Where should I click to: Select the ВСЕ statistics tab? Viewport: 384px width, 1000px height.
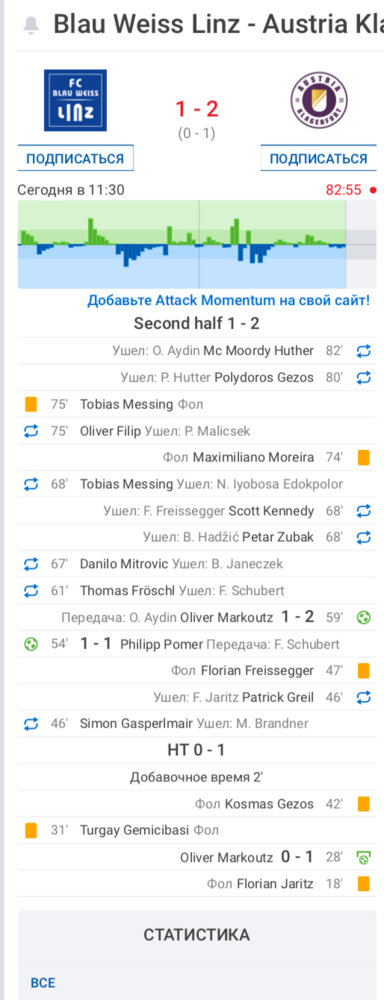[43, 983]
